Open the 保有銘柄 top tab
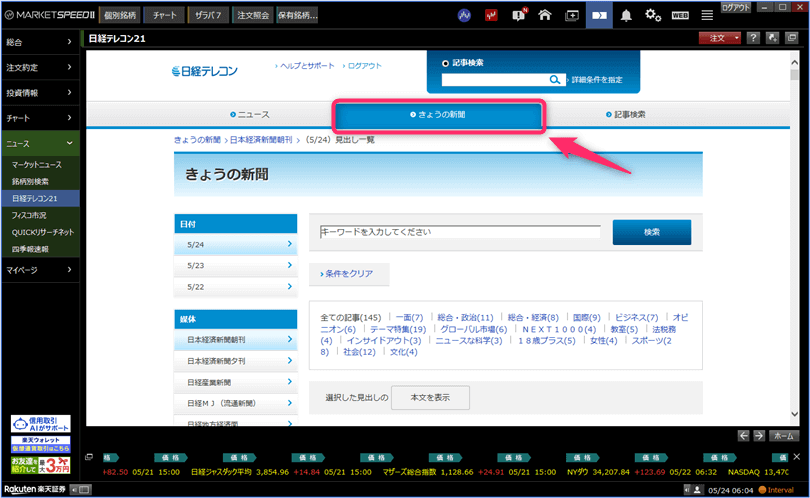 pyautogui.click(x=298, y=15)
